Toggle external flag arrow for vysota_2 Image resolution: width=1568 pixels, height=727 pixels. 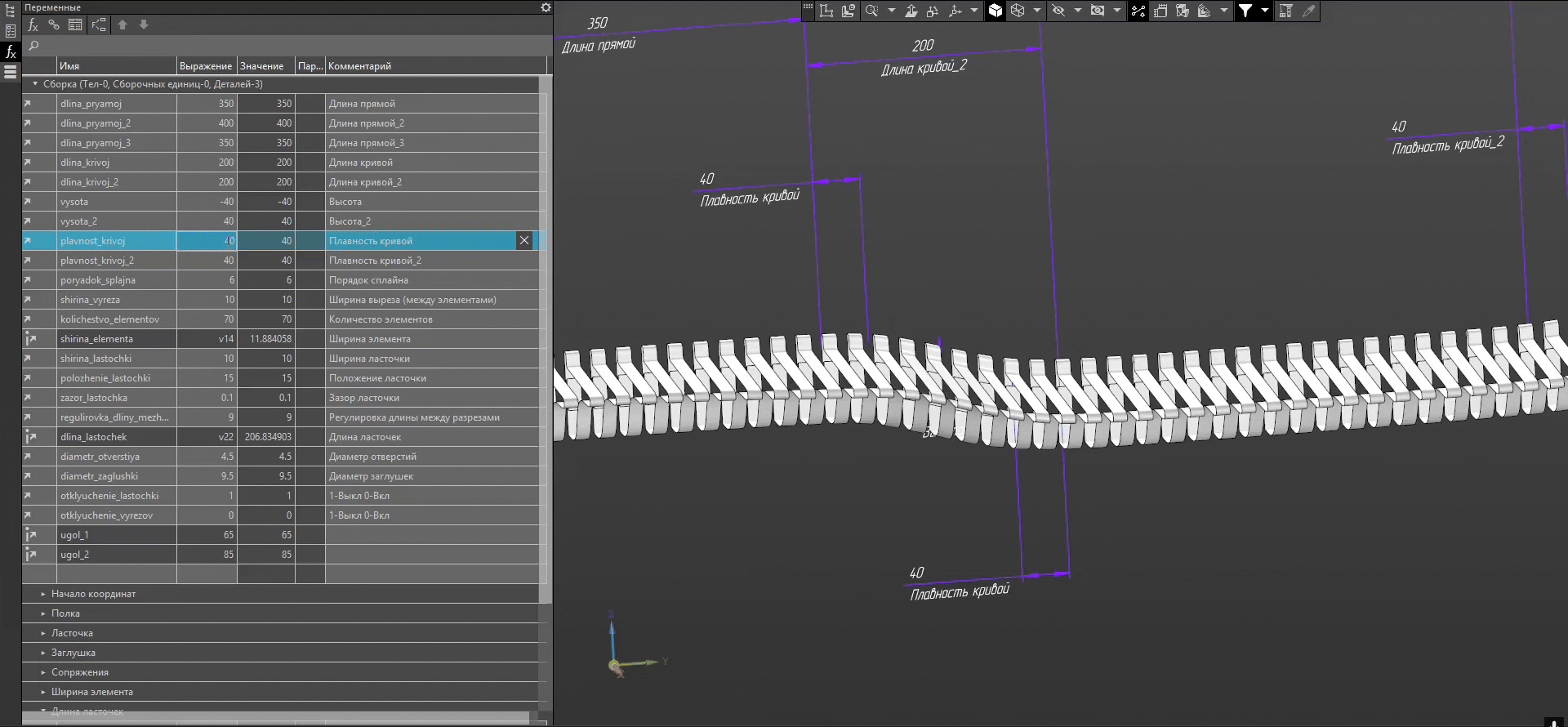coord(28,221)
